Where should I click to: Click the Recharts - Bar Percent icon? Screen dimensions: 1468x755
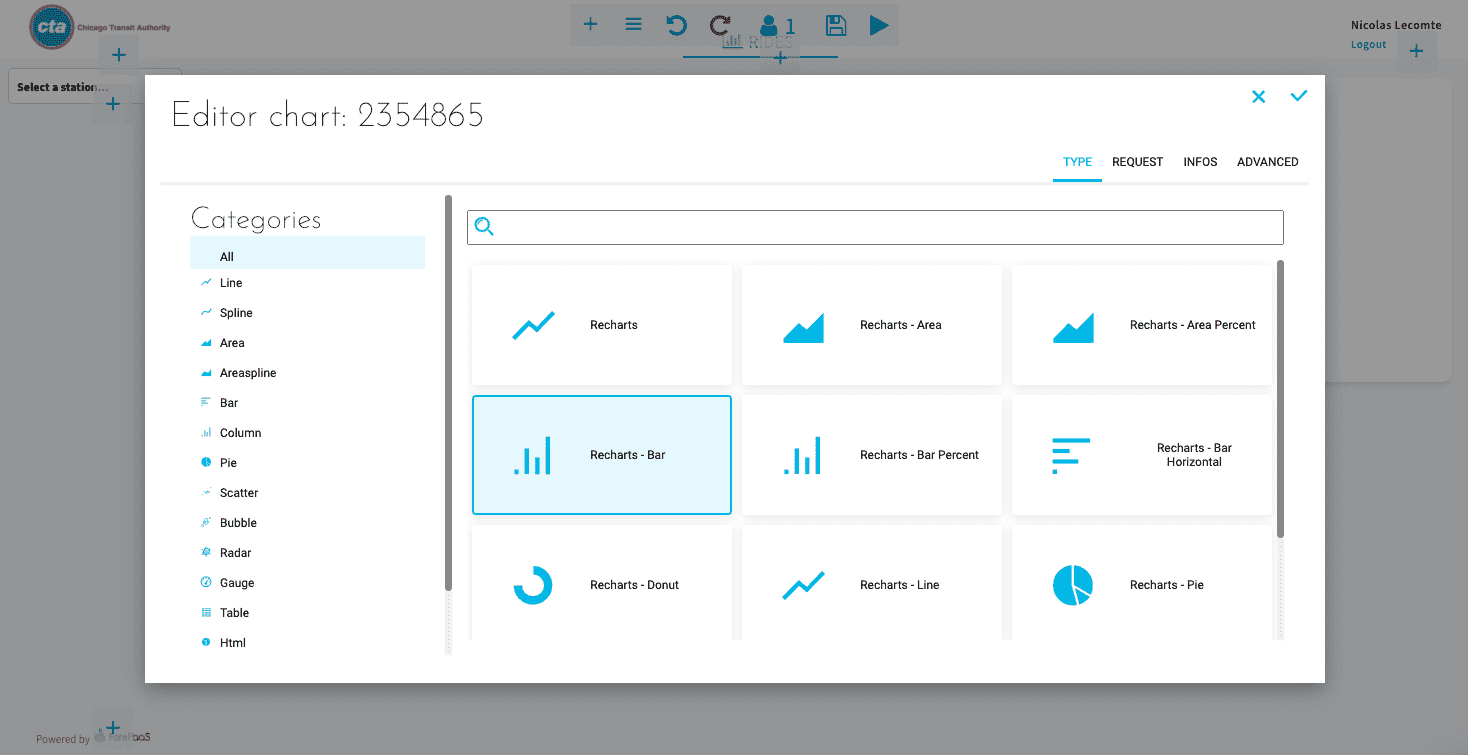coord(803,455)
